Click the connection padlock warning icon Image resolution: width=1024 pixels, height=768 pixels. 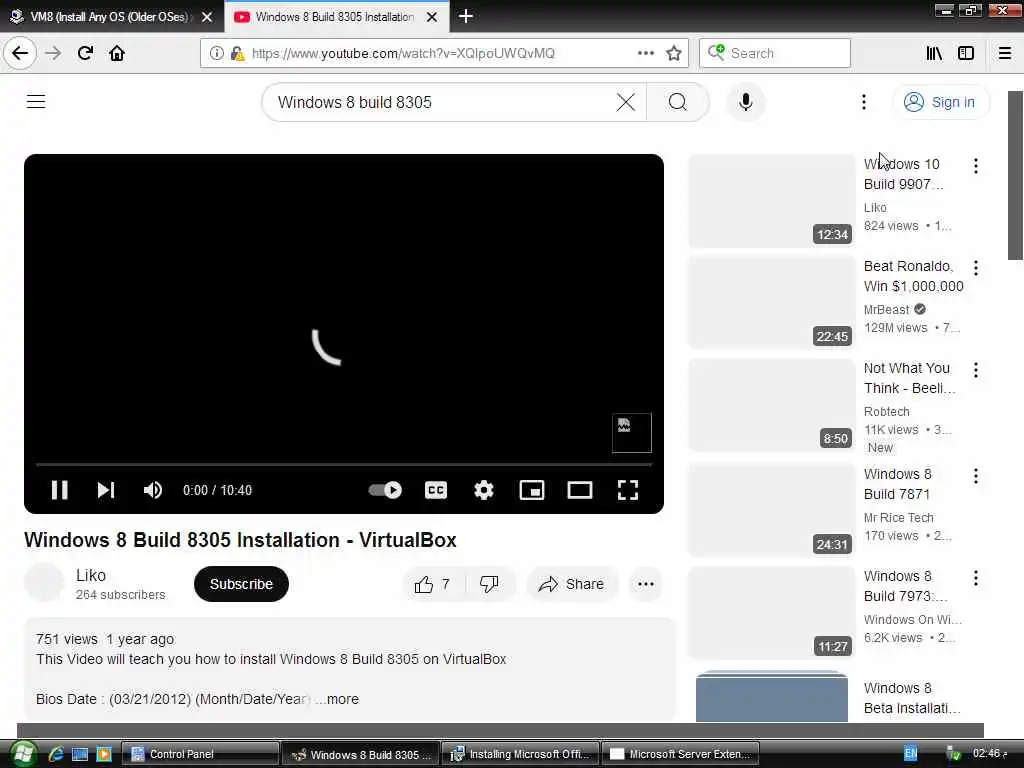tap(237, 53)
